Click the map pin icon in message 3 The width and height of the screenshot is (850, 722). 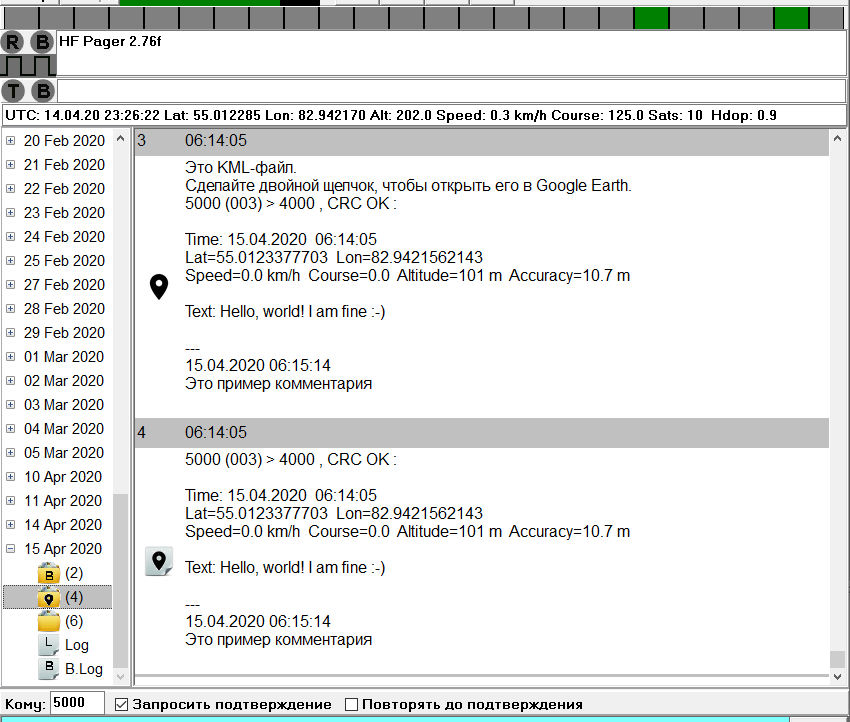pos(158,288)
